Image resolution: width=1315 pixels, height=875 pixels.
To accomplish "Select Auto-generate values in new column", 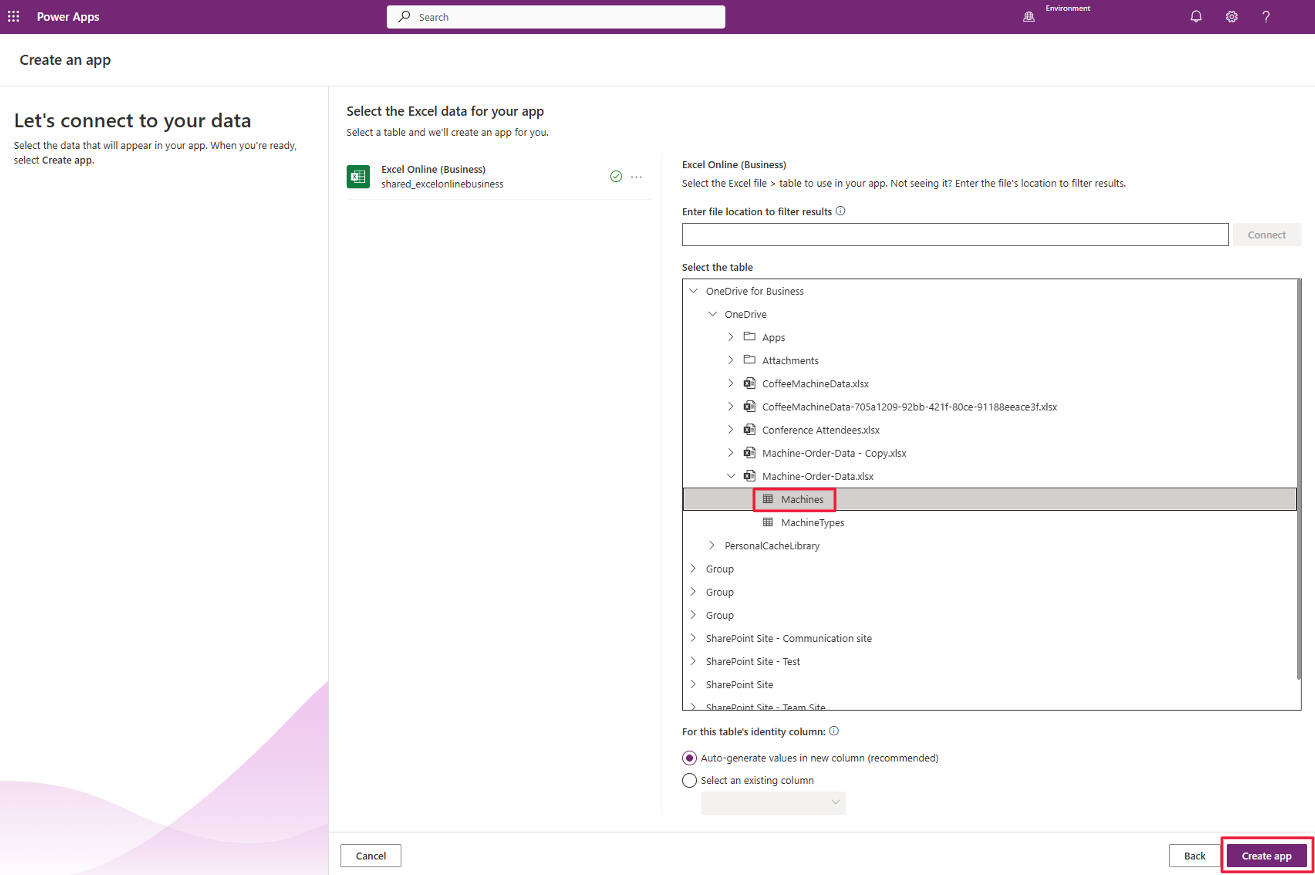I will [x=689, y=758].
